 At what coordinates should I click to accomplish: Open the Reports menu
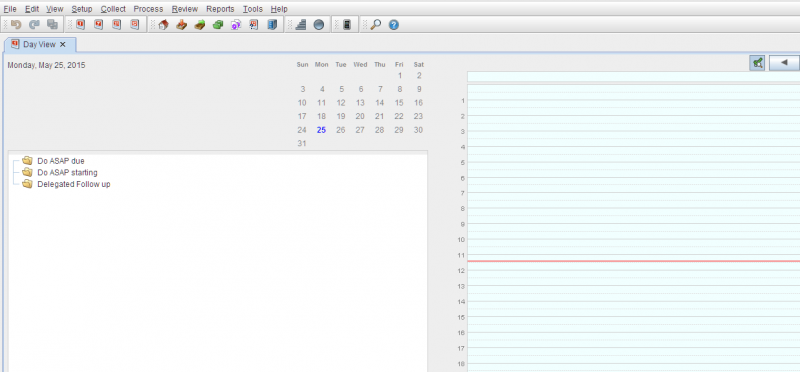coord(220,9)
